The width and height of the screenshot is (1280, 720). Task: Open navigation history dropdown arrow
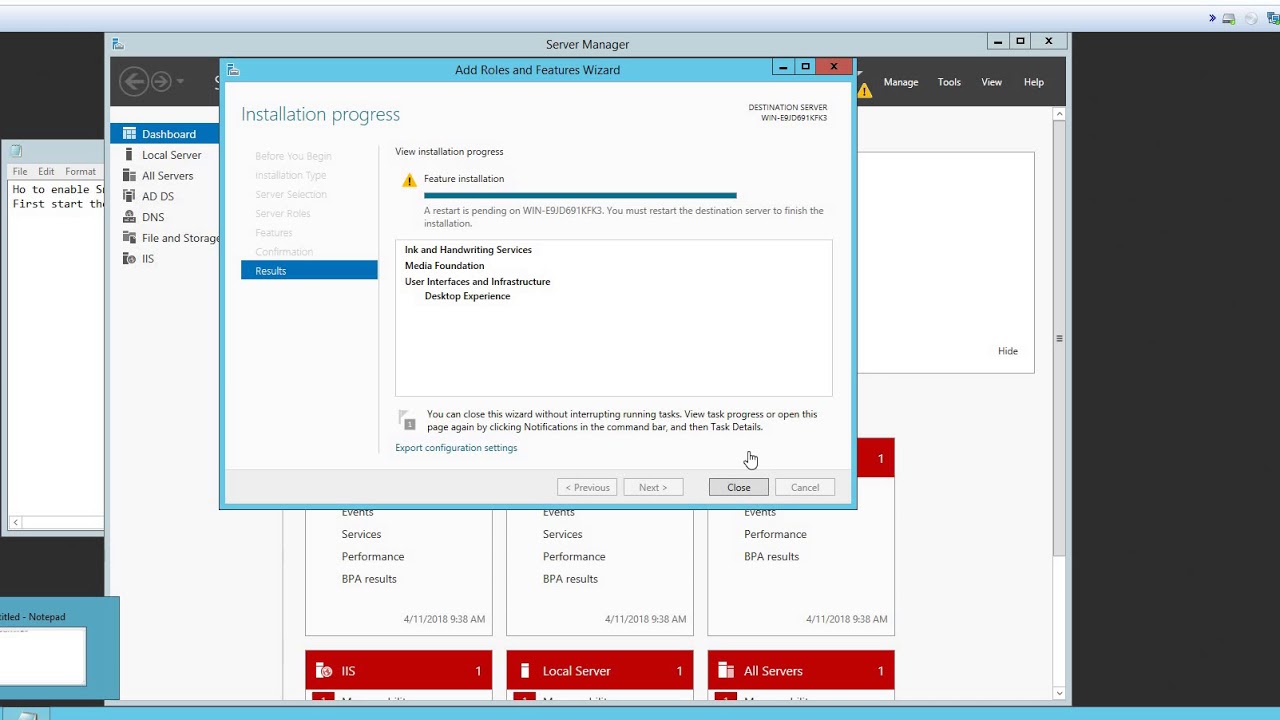[180, 81]
